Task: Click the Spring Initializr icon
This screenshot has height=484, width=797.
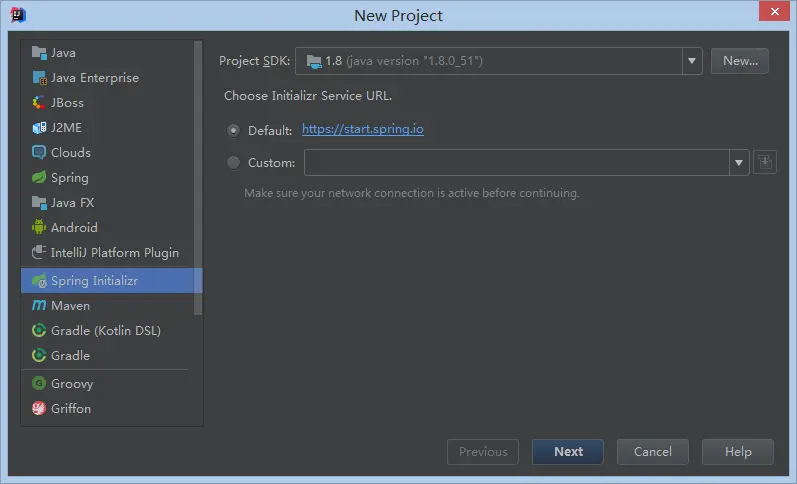Action: (39, 281)
